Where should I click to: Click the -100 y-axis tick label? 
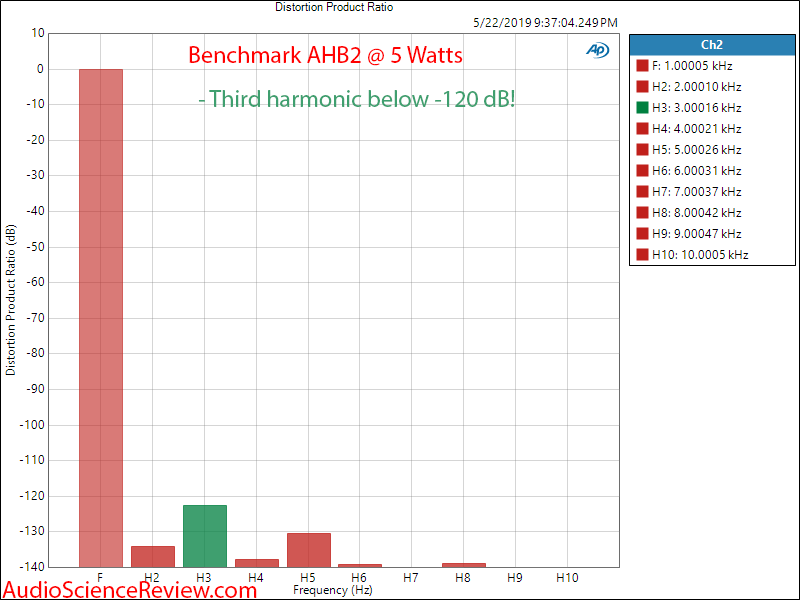tap(32, 424)
